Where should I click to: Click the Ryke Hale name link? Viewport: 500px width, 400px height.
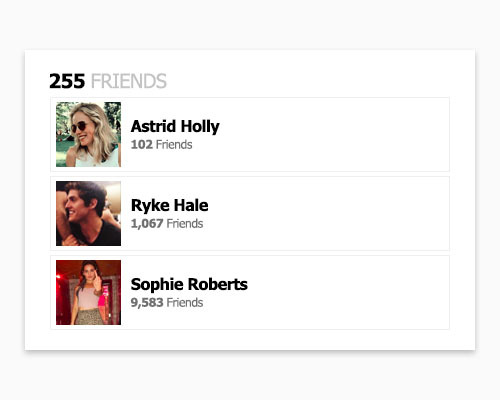click(x=169, y=205)
